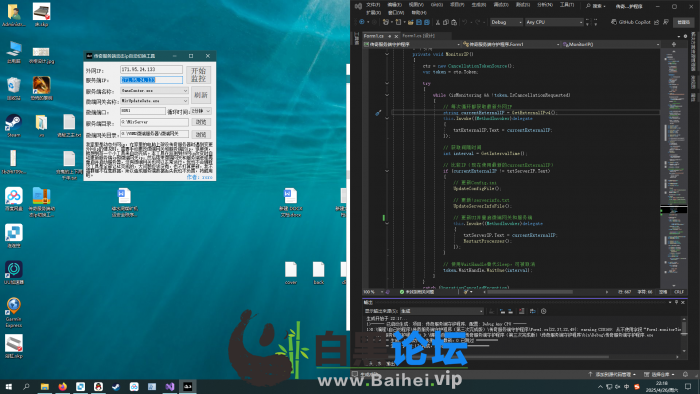Open server name GameCenter.exe combo box
Viewport: 700px width, 394px height.
[154, 91]
